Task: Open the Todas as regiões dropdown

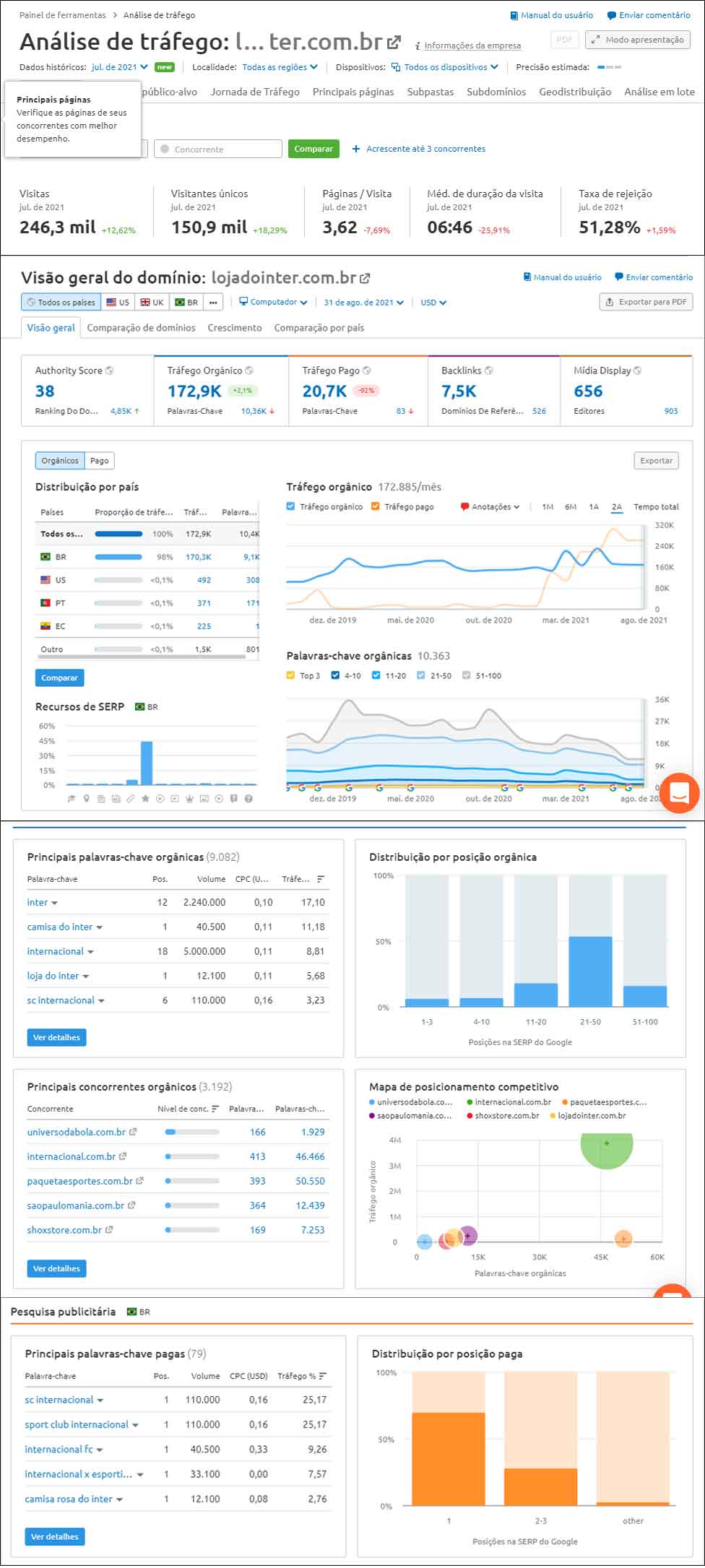Action: pyautogui.click(x=280, y=67)
